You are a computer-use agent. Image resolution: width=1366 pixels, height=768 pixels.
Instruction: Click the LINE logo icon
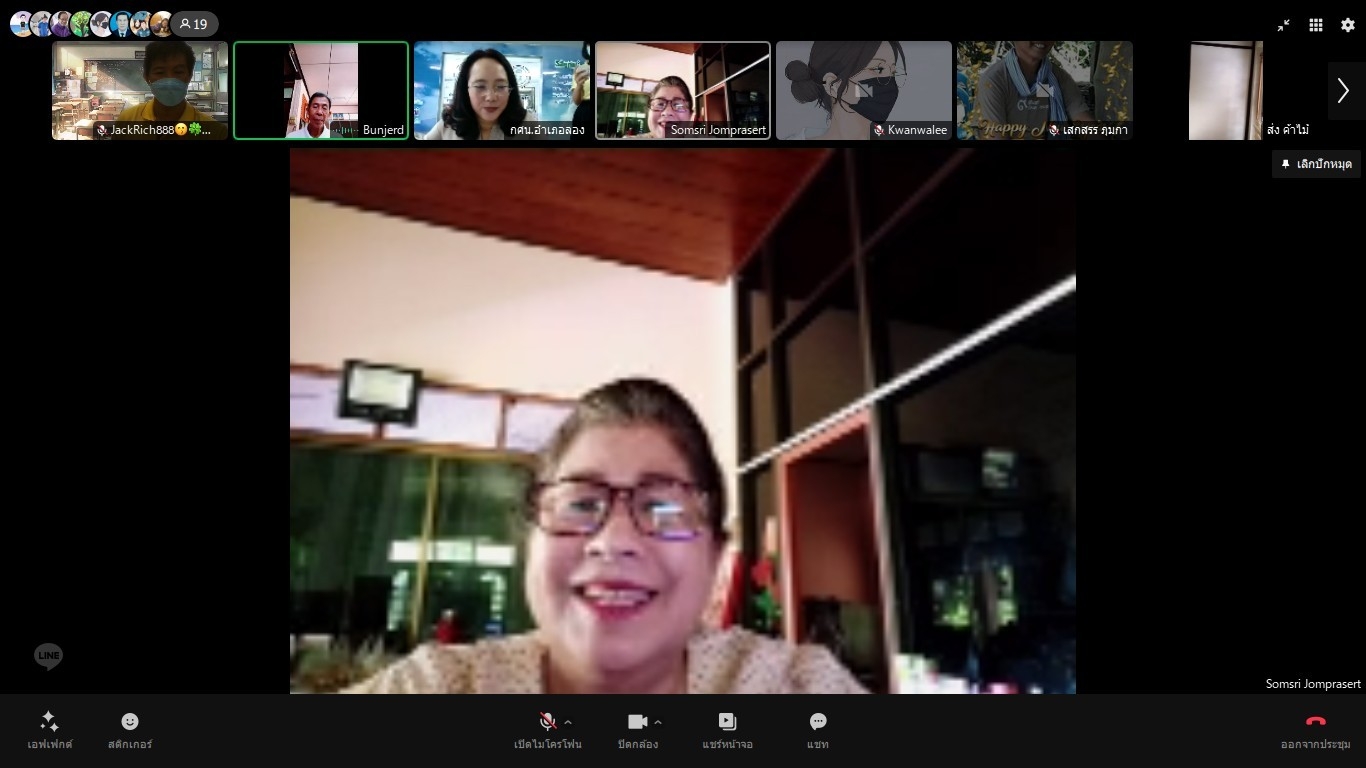48,656
